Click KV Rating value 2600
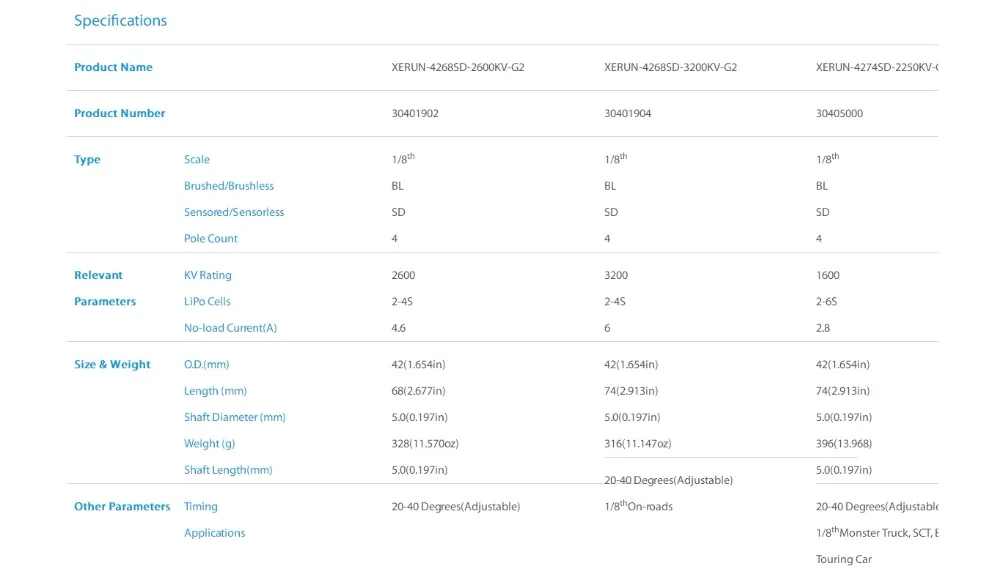Image resolution: width=1000 pixels, height=585 pixels. pyautogui.click(x=403, y=275)
